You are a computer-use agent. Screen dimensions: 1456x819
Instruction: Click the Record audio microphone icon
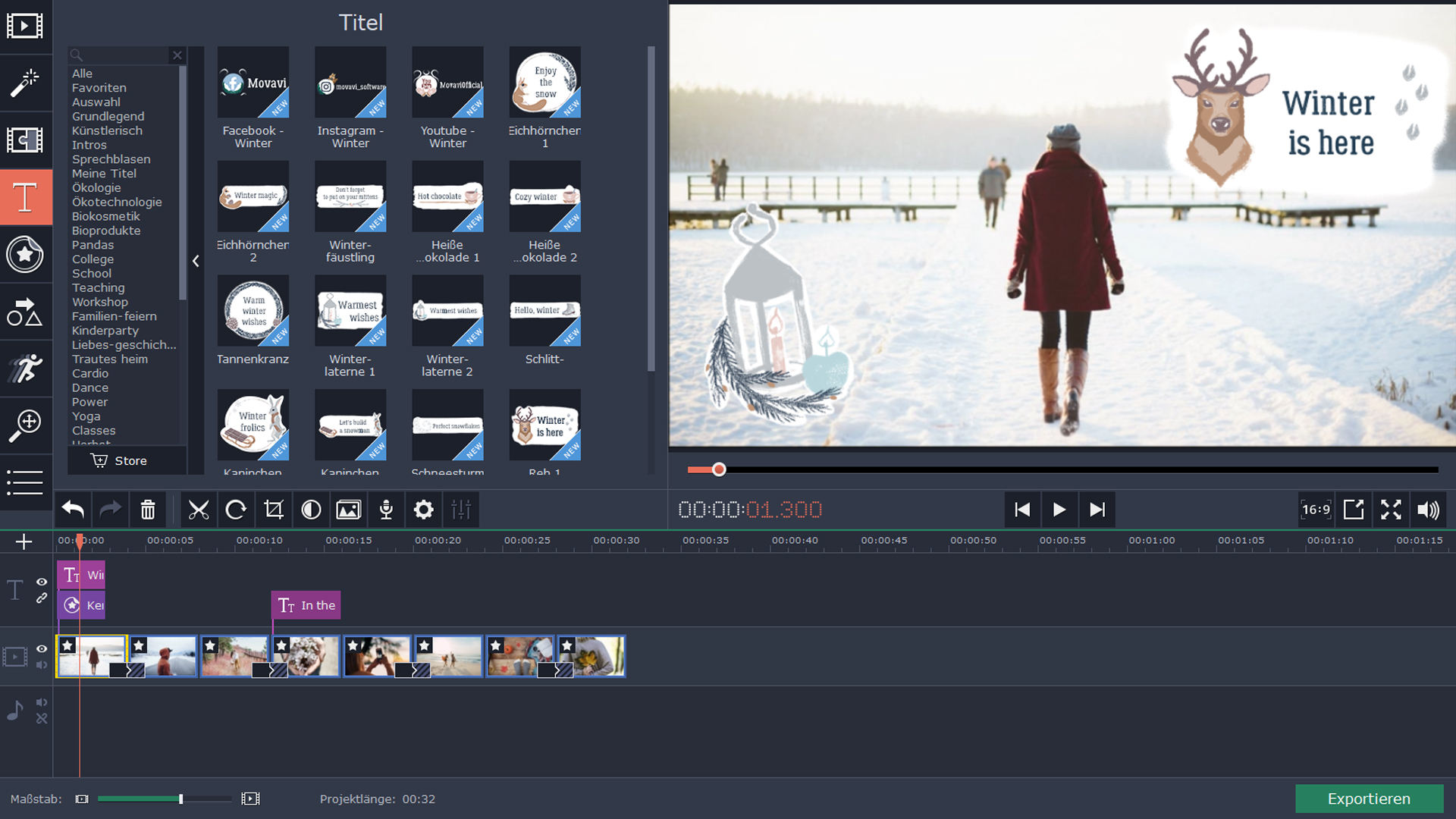[x=386, y=510]
